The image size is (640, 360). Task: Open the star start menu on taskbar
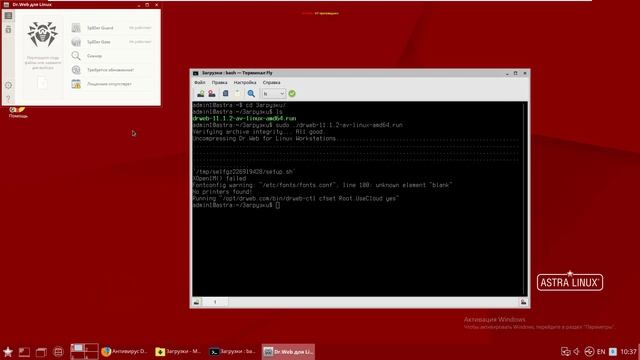[x=8, y=351]
